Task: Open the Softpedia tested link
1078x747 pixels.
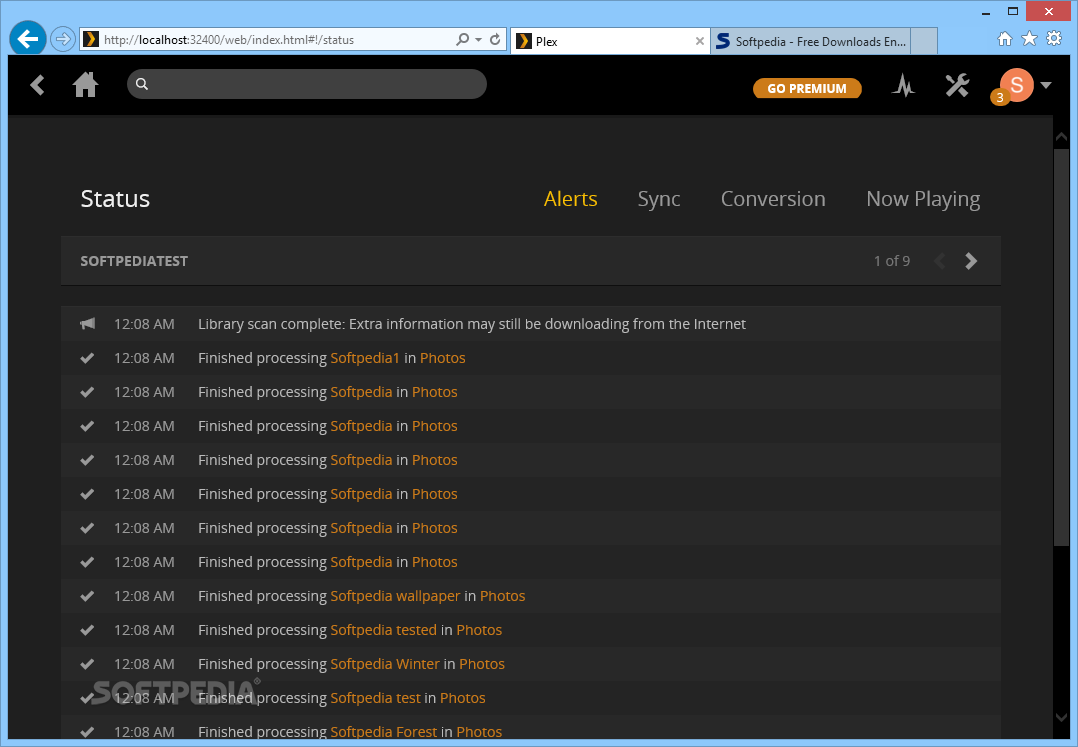Action: coord(384,630)
